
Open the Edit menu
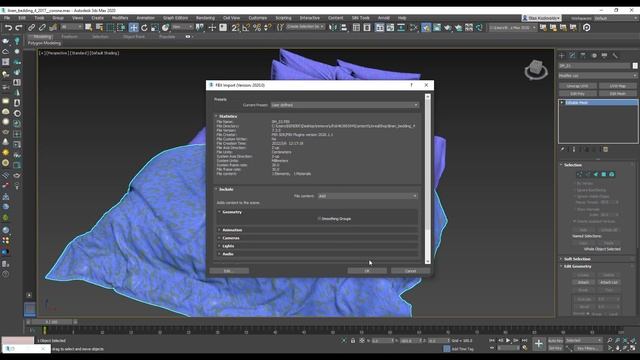click(22, 18)
